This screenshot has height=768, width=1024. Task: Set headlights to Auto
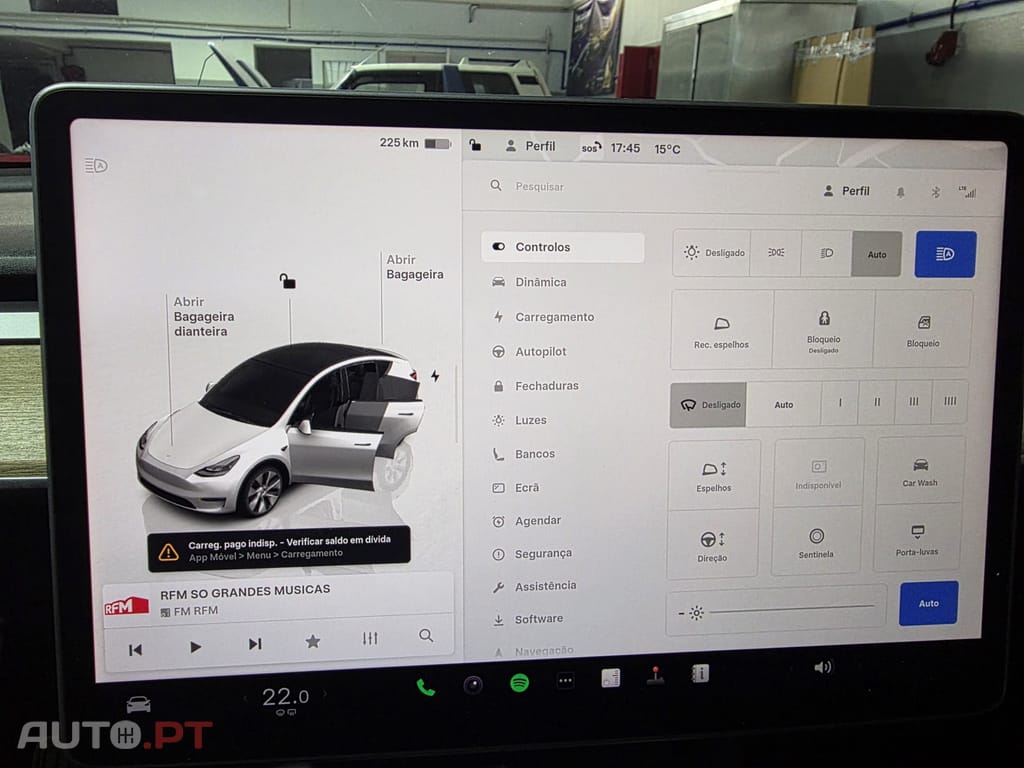(877, 254)
